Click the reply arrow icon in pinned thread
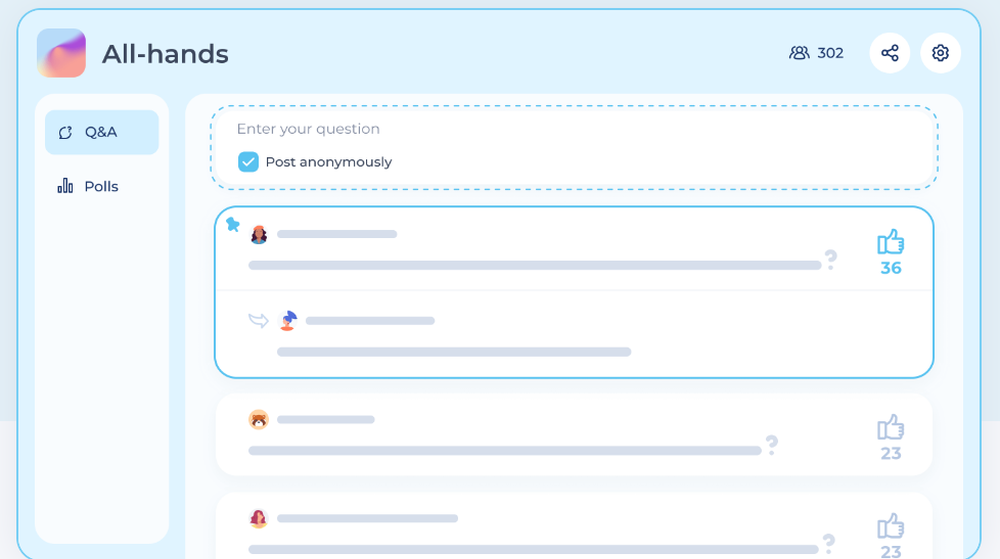The width and height of the screenshot is (1000, 559). click(x=258, y=320)
